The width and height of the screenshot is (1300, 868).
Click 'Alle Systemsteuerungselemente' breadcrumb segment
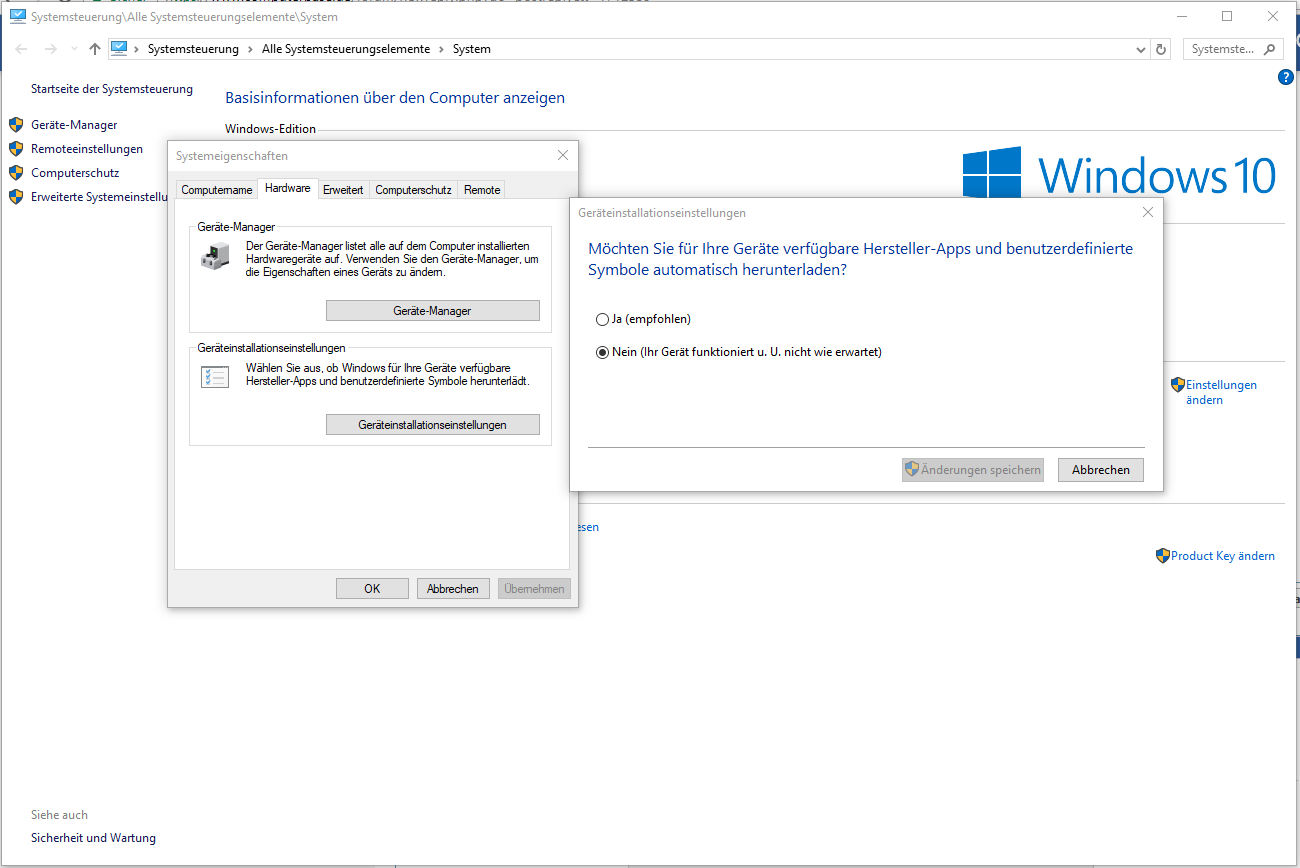coord(346,49)
